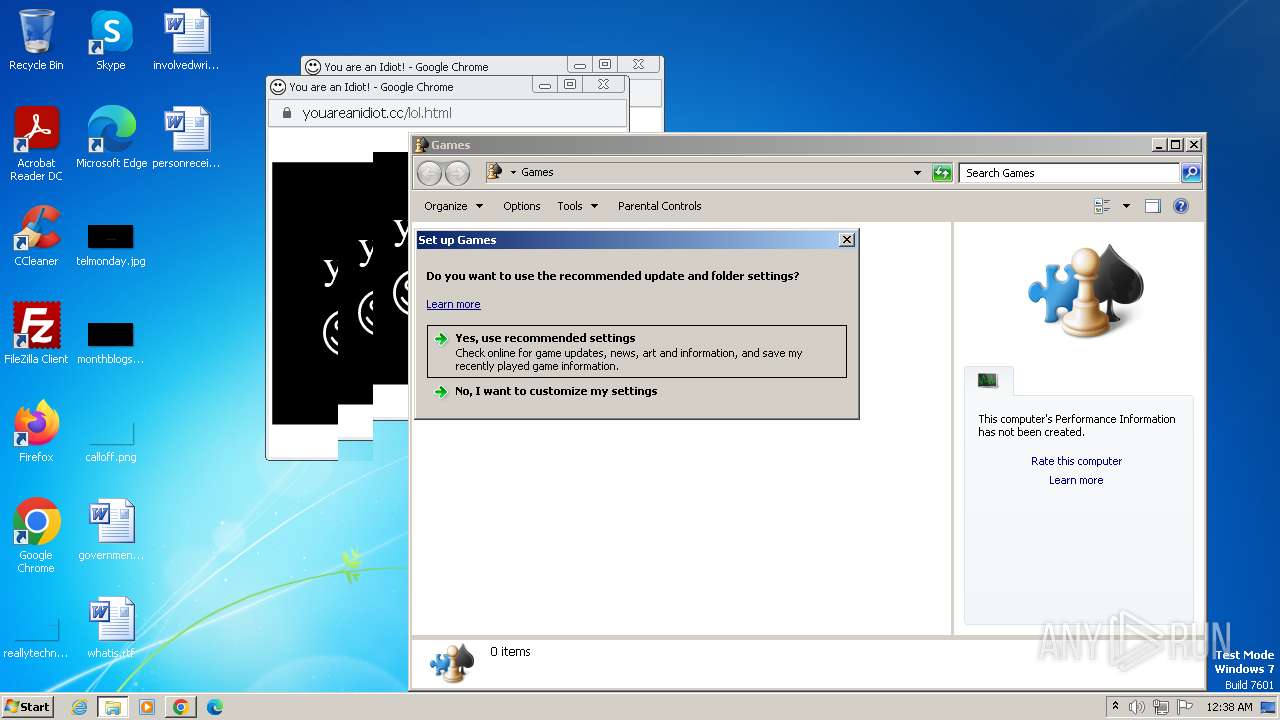Open the FileZilla Client desktop shortcut
The width and height of the screenshot is (1280, 720).
36,334
